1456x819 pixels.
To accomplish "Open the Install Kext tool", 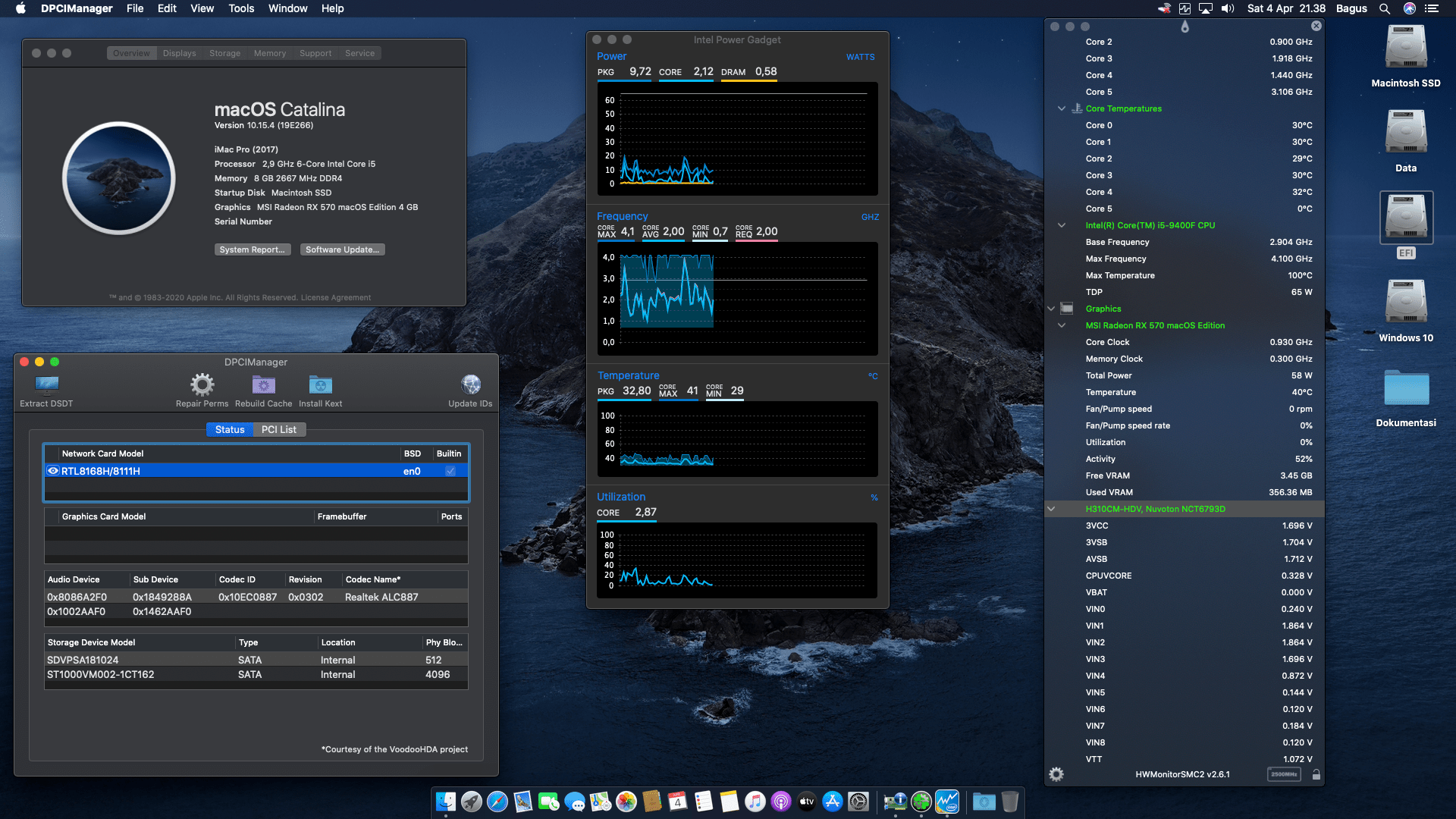I will pyautogui.click(x=320, y=385).
